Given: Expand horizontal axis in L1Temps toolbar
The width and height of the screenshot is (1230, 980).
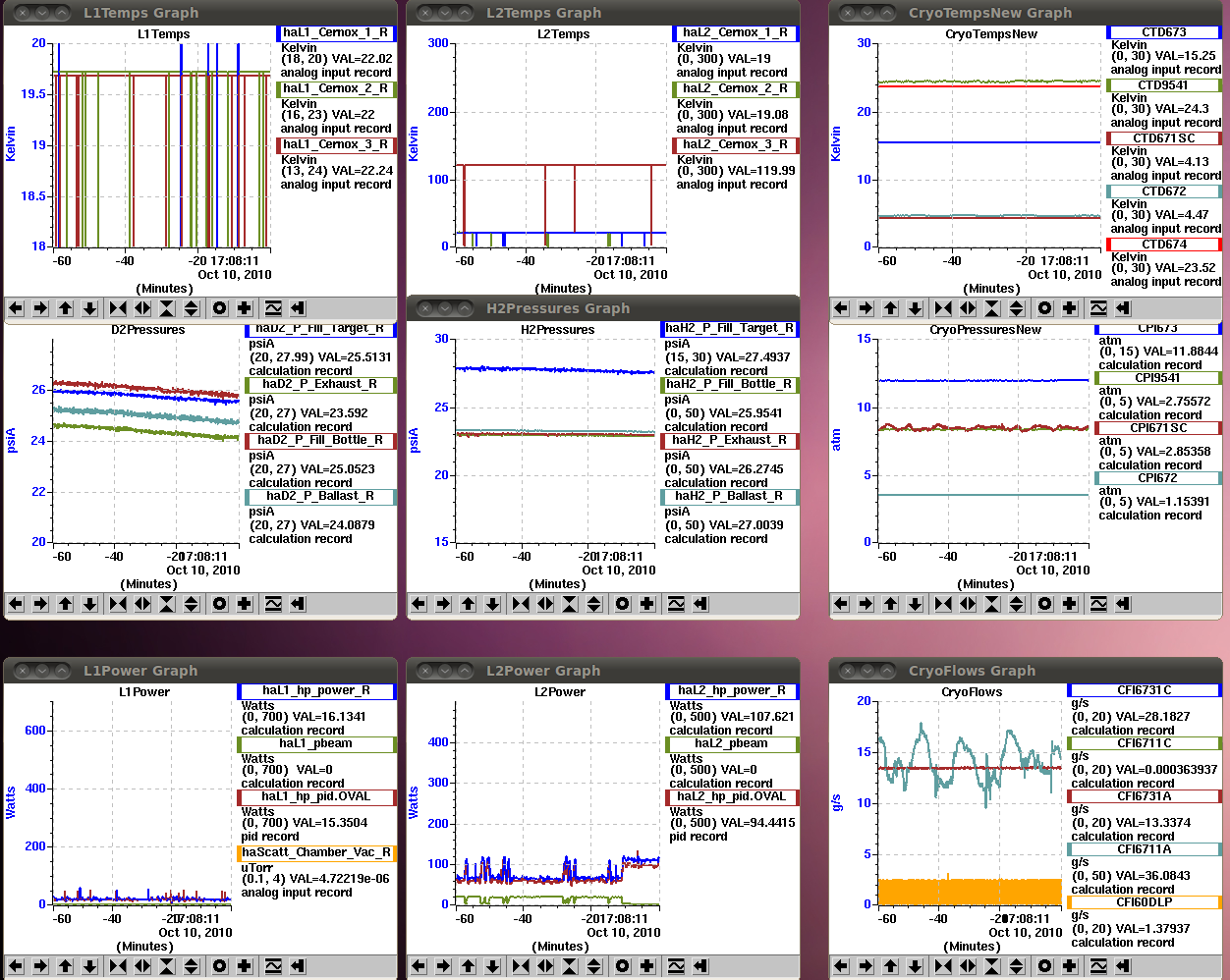Looking at the screenshot, I should (x=142, y=308).
